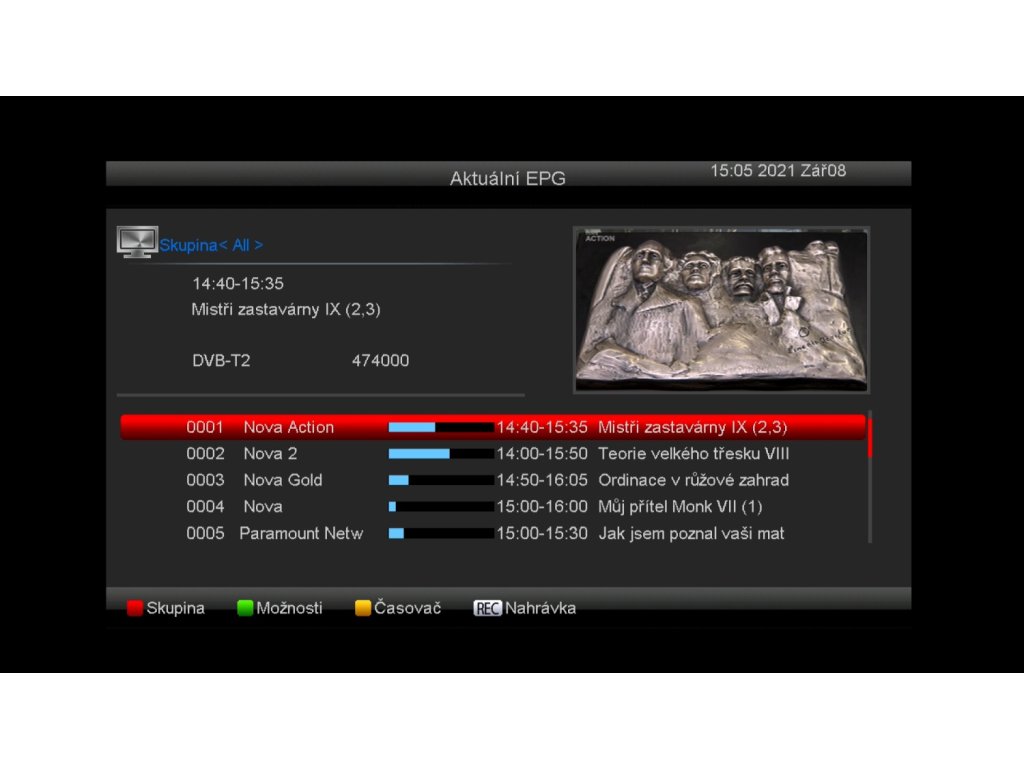Select channel row 0001 Nova Action

[493, 427]
